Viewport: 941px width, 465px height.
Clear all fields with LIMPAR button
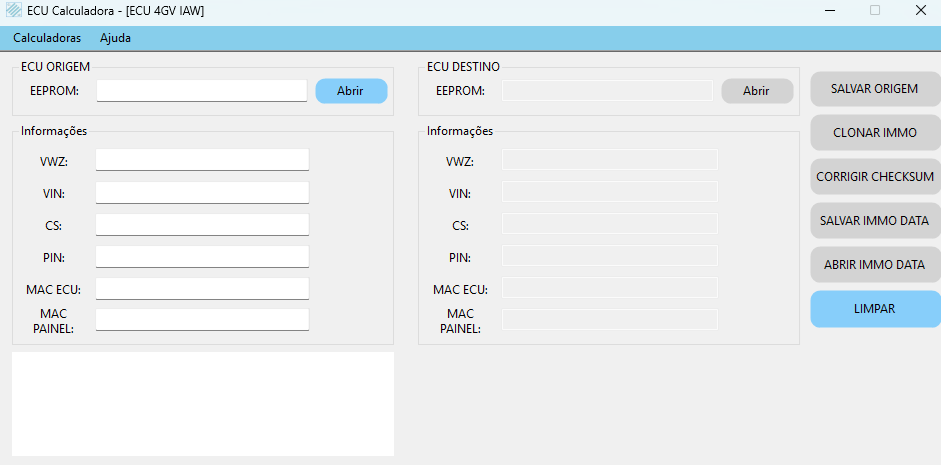[x=875, y=309]
